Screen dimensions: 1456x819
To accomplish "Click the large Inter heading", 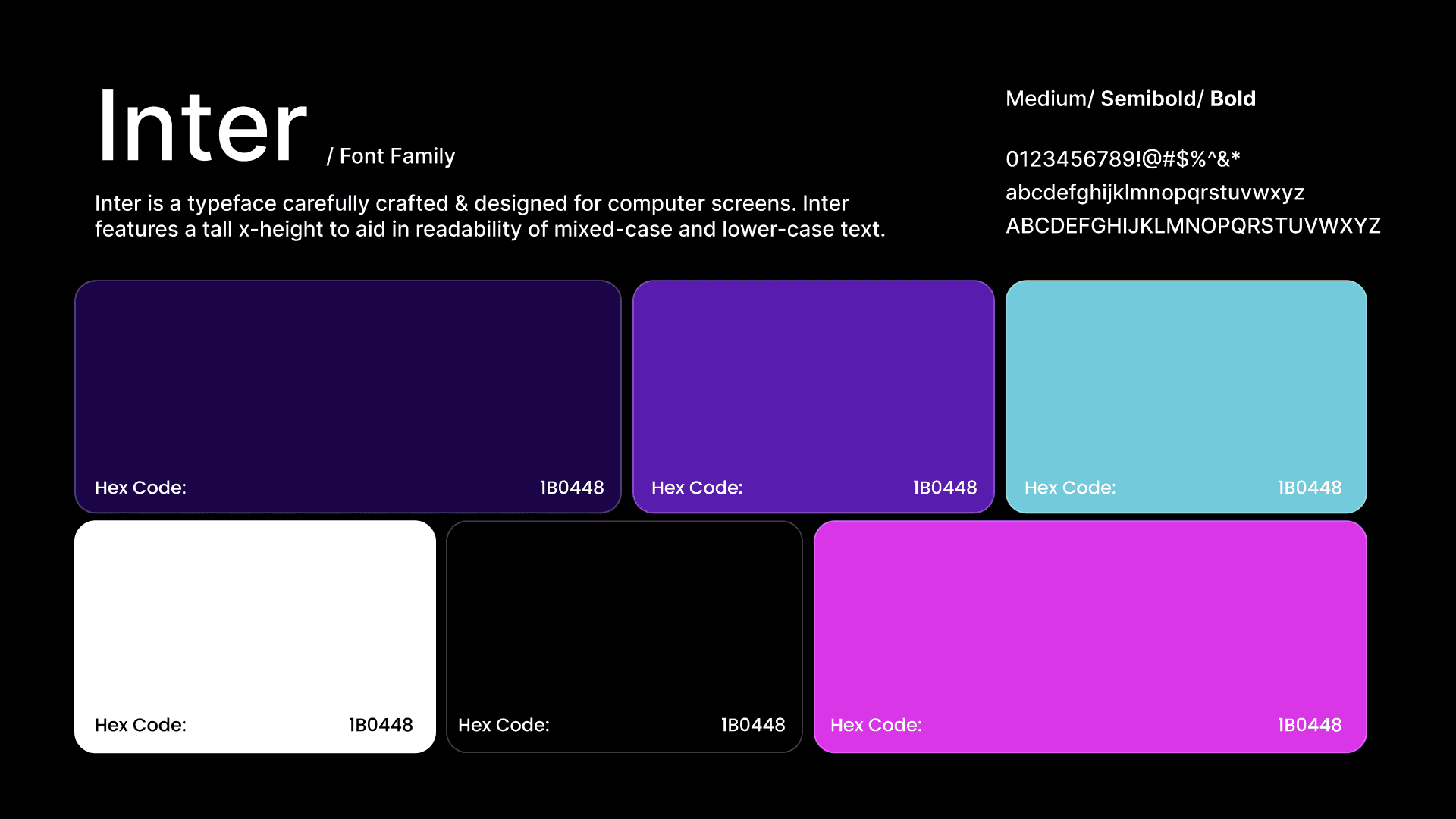I will (202, 127).
